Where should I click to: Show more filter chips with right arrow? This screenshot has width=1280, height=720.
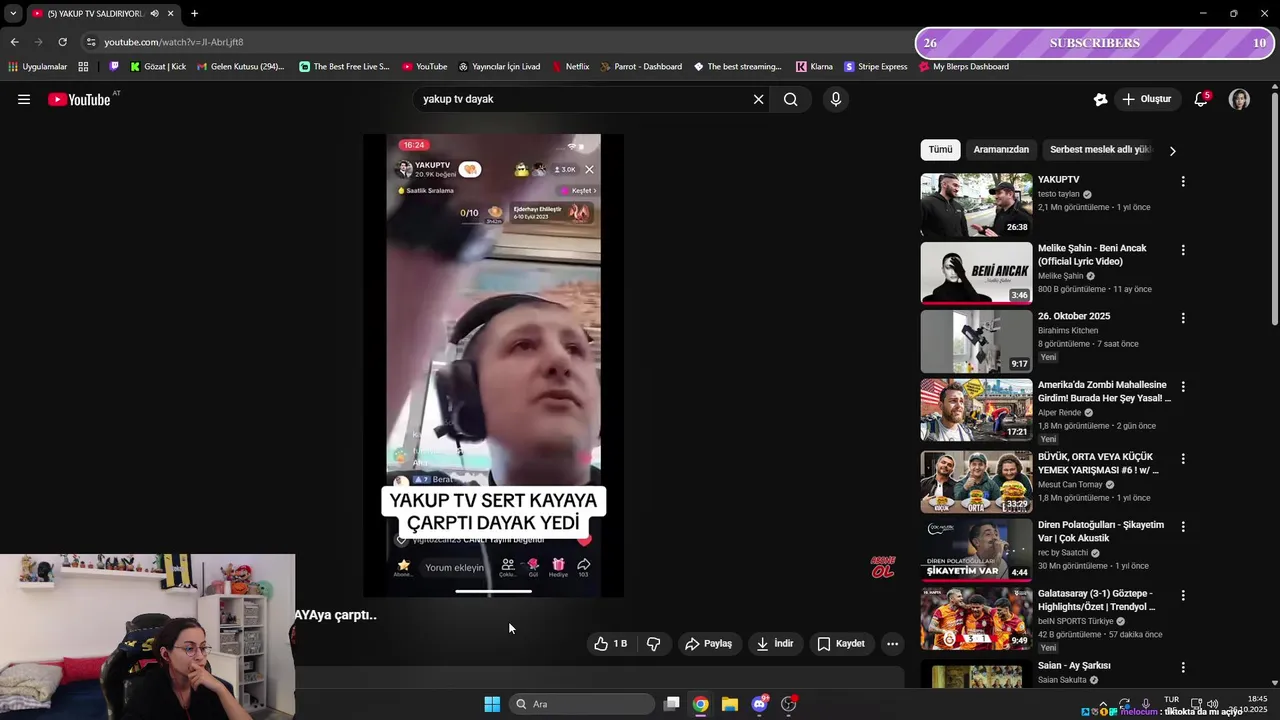[1172, 151]
